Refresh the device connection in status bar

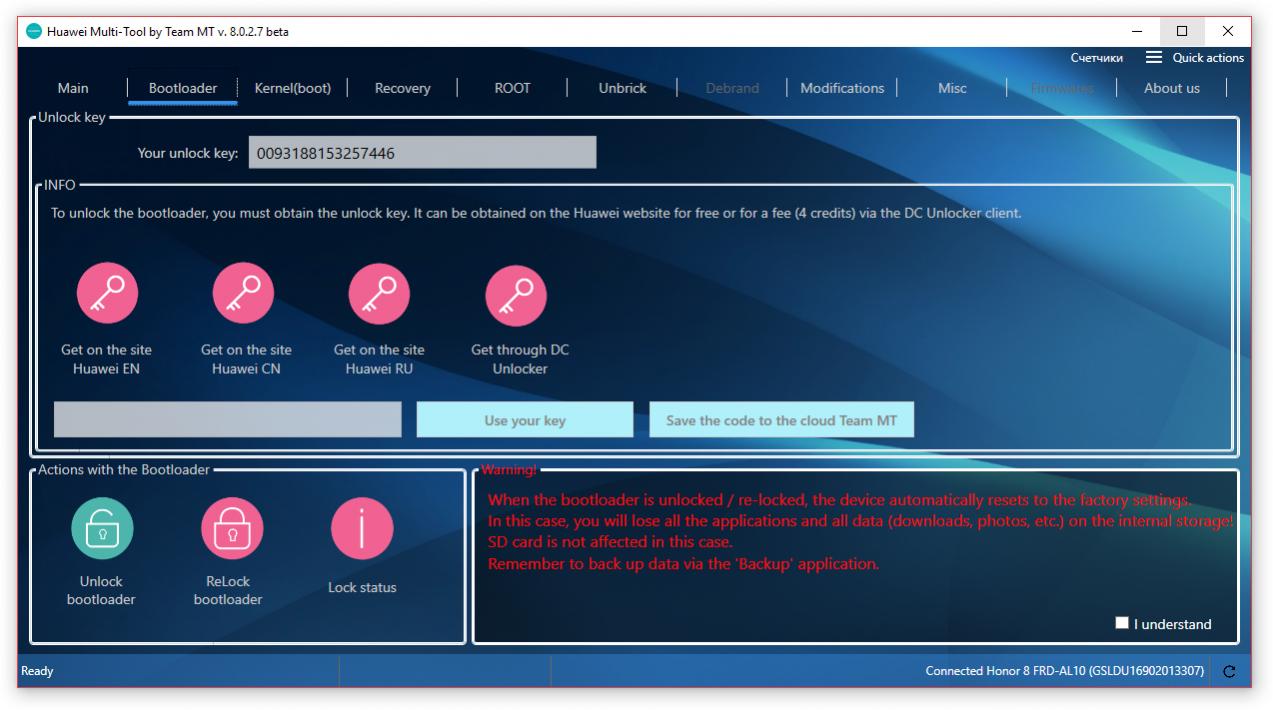(1229, 672)
